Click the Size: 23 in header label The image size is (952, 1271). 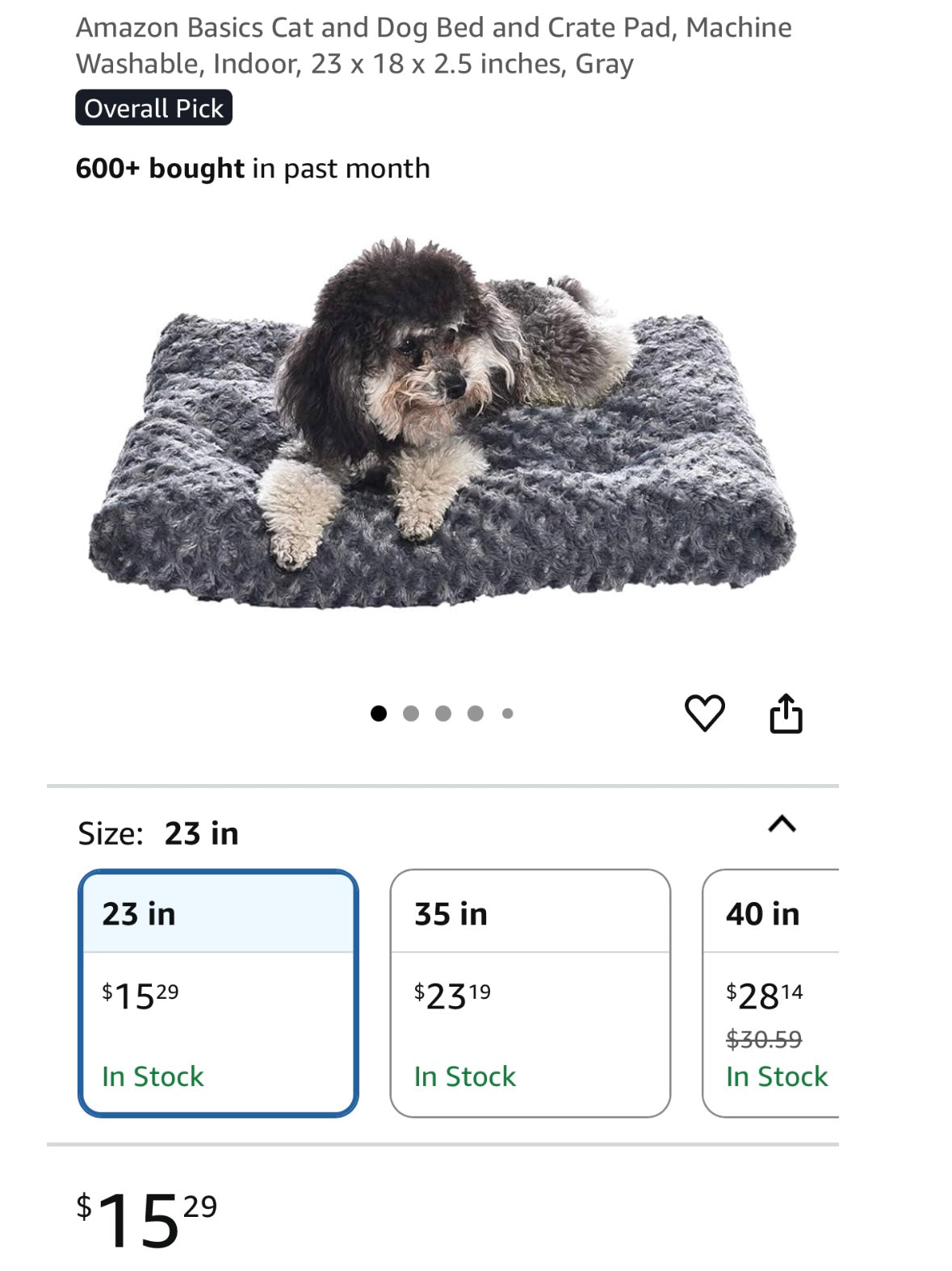(x=157, y=834)
